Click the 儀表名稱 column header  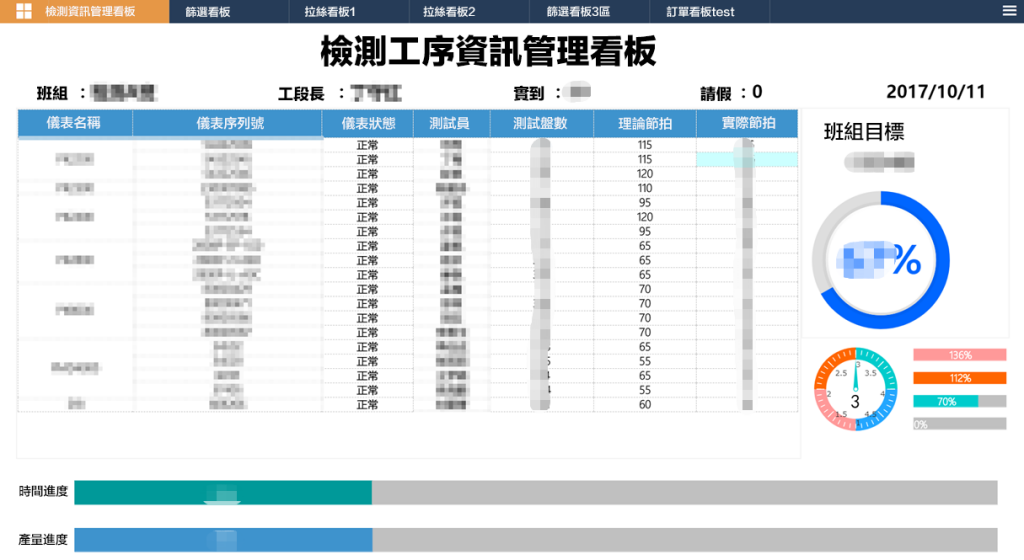pyautogui.click(x=74, y=123)
